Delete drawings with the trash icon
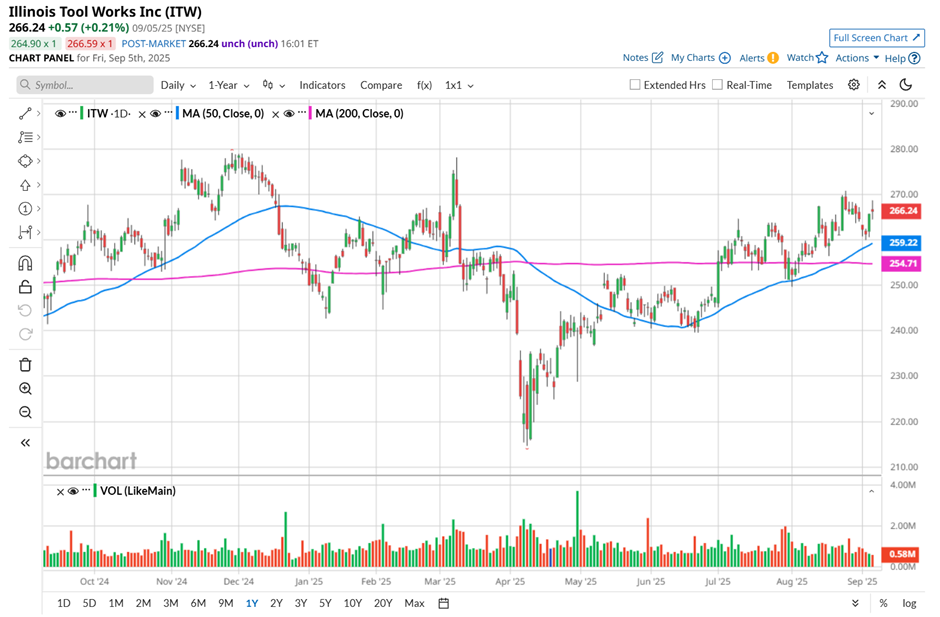Image resolution: width=940 pixels, height=617 pixels. 25,365
